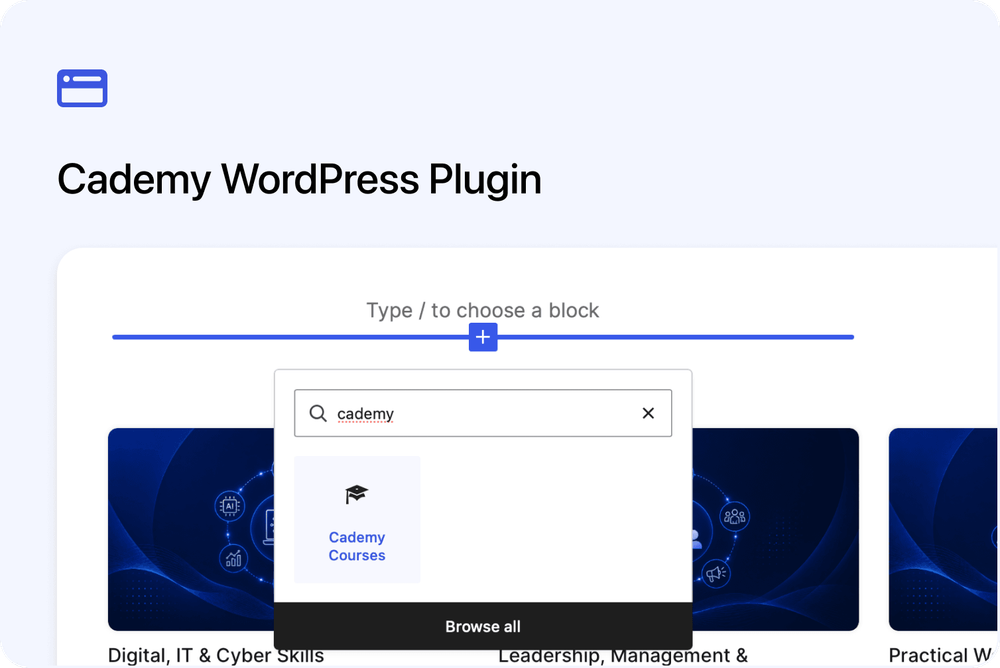Click the blue plus block inserter button

[483, 337]
